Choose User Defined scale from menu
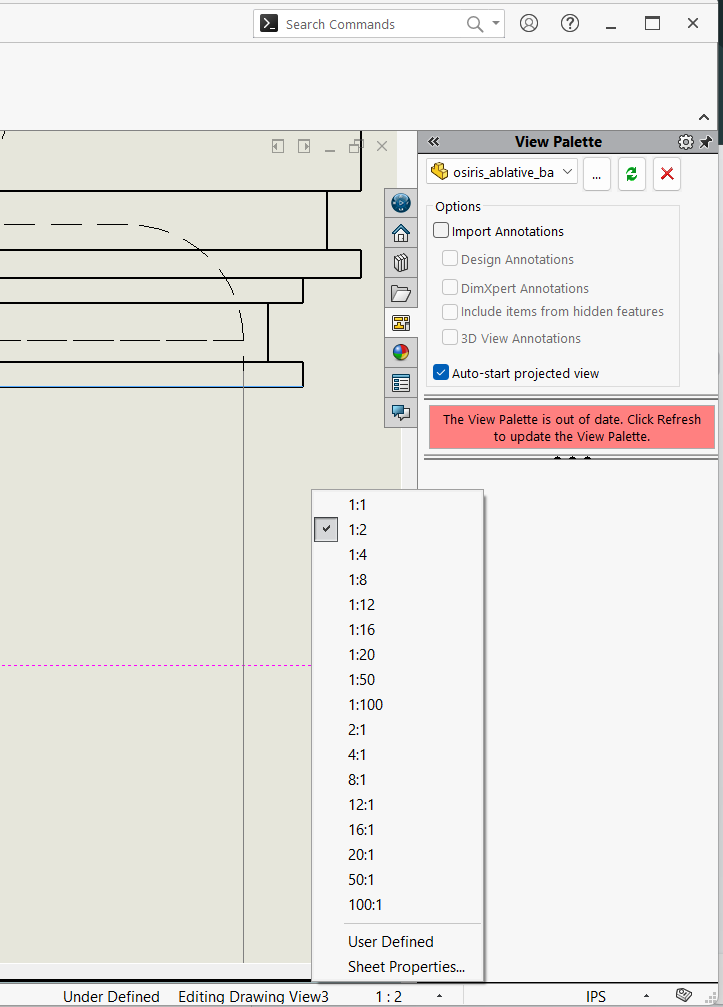This screenshot has width=723, height=1007. pos(390,942)
